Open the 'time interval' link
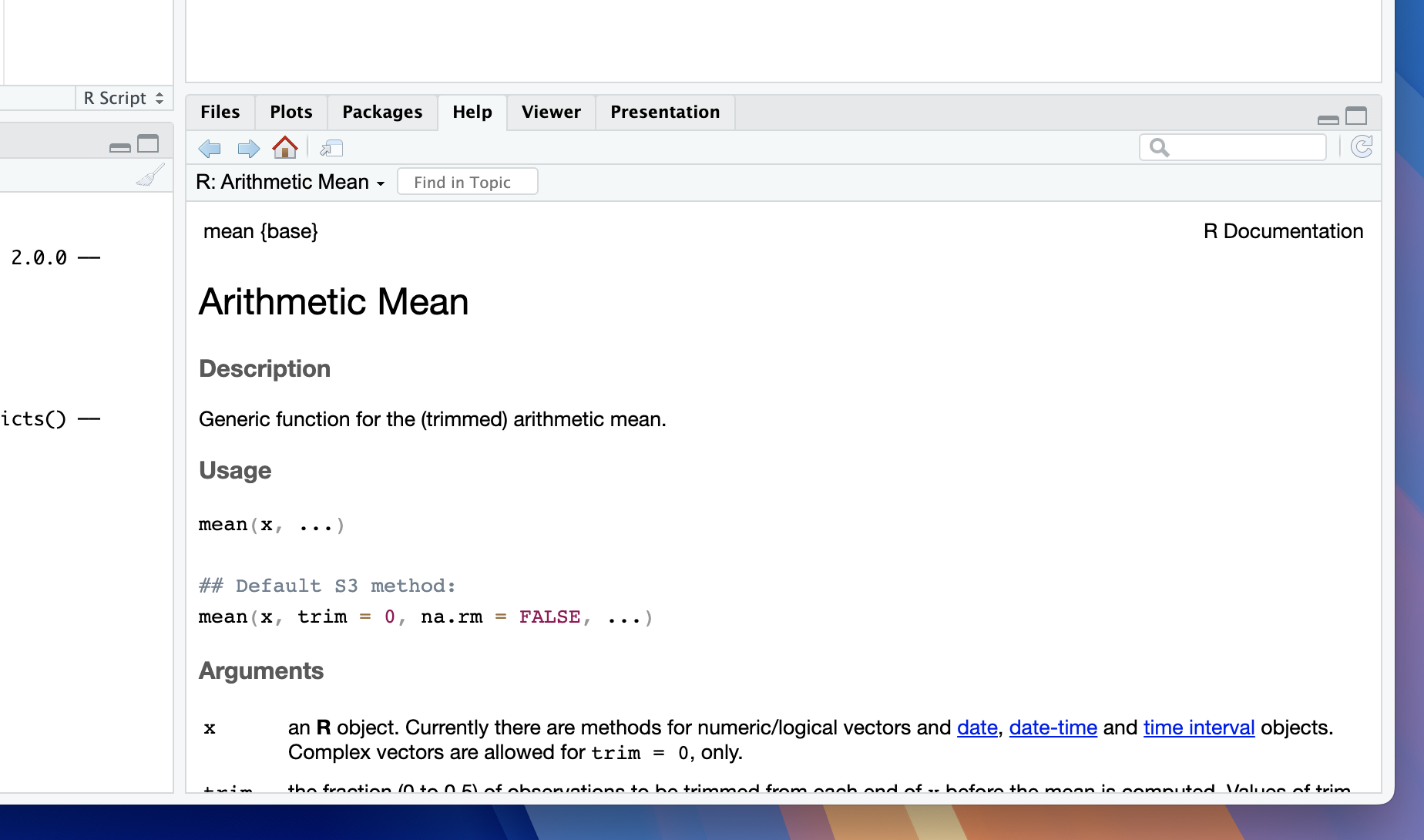The height and width of the screenshot is (840, 1424). pos(1198,727)
